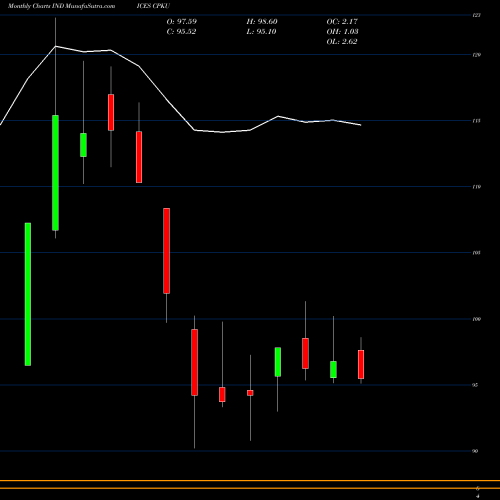The width and height of the screenshot is (500, 500).
Task: Click the C: 95.52 close value
Action: click(x=181, y=32)
